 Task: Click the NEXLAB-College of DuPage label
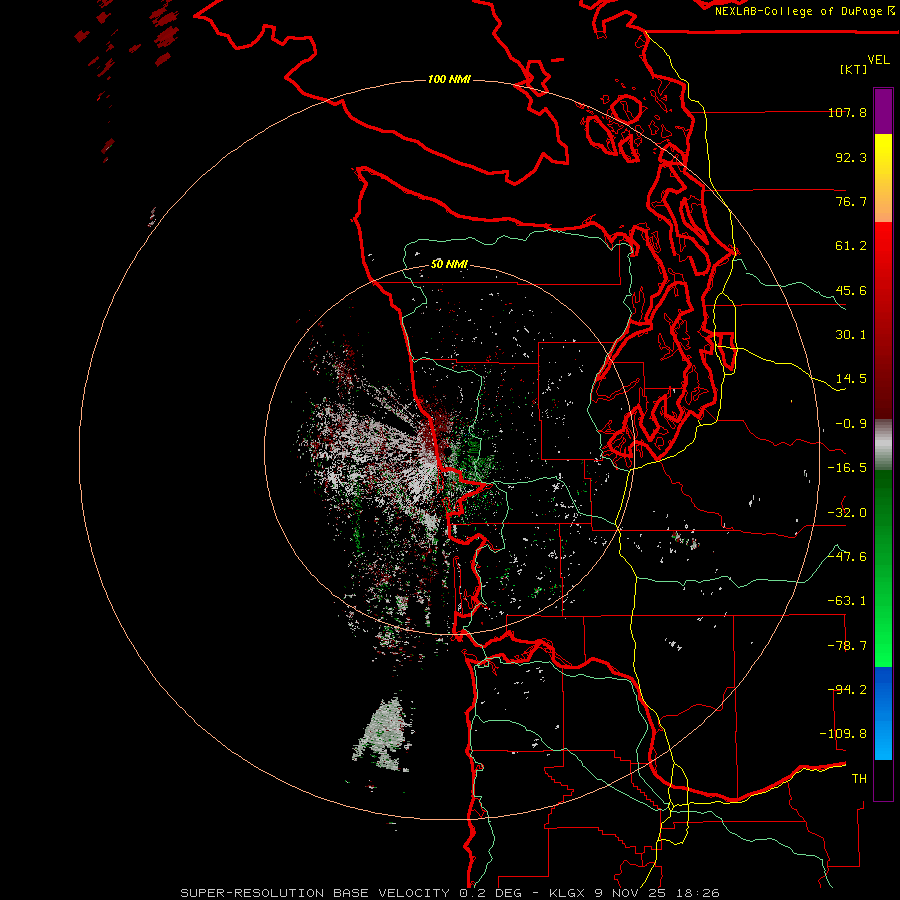804,11
